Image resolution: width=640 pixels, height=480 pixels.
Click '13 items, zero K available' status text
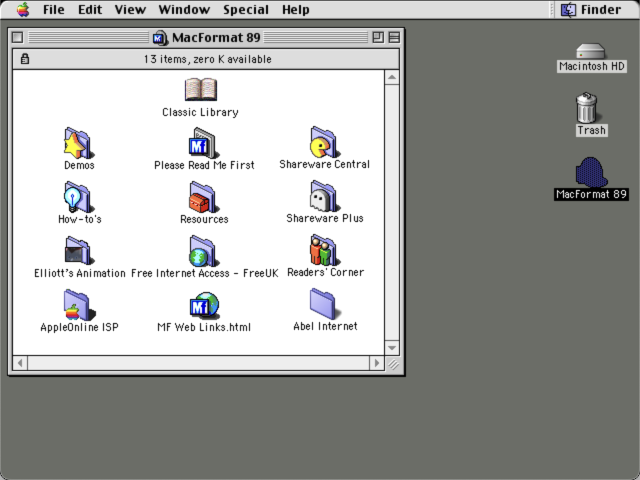(x=207, y=59)
